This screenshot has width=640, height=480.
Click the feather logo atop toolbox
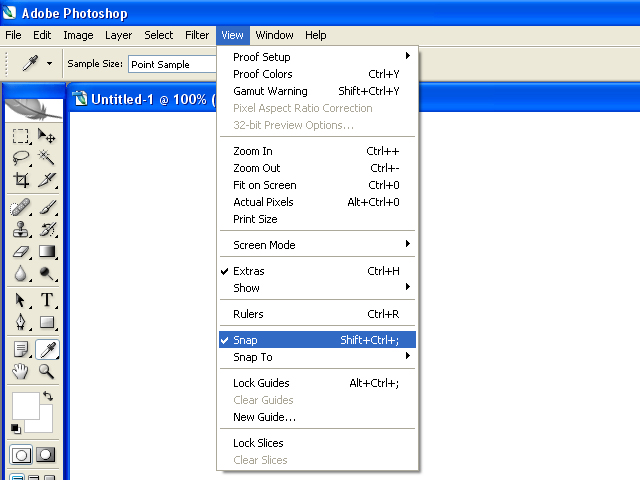pyautogui.click(x=34, y=109)
